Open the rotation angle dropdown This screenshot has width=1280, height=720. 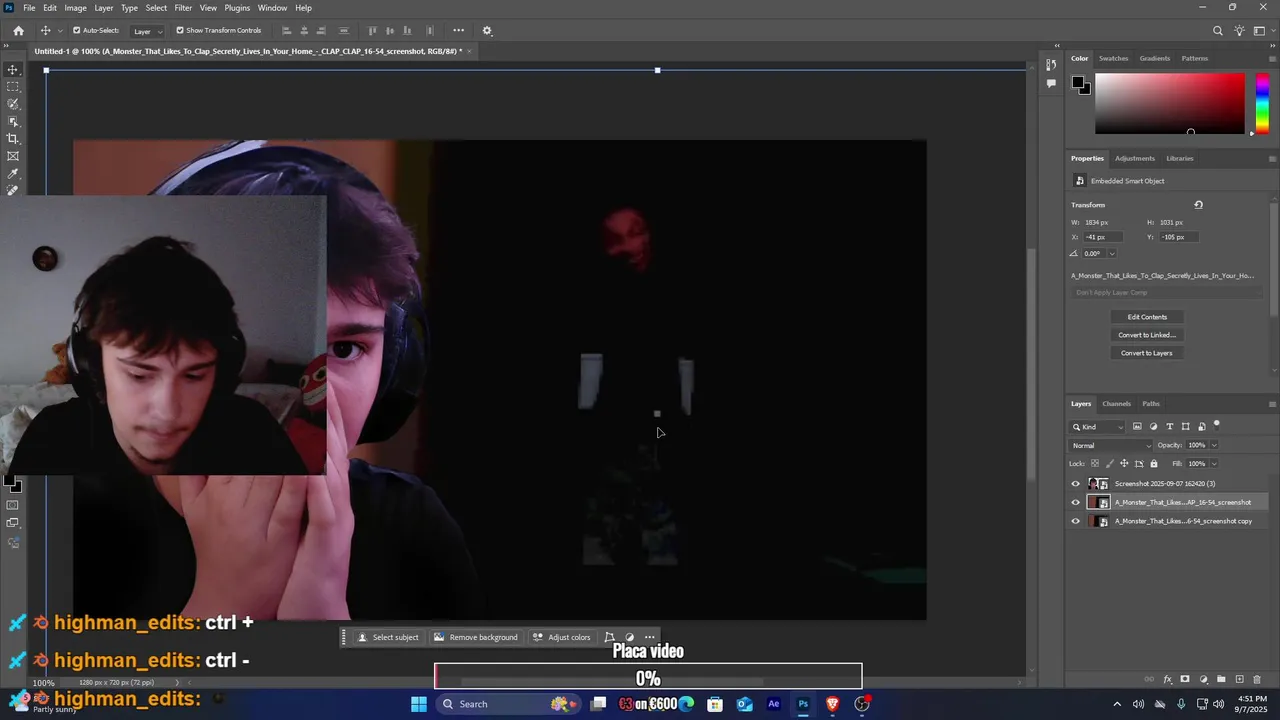(x=1111, y=254)
